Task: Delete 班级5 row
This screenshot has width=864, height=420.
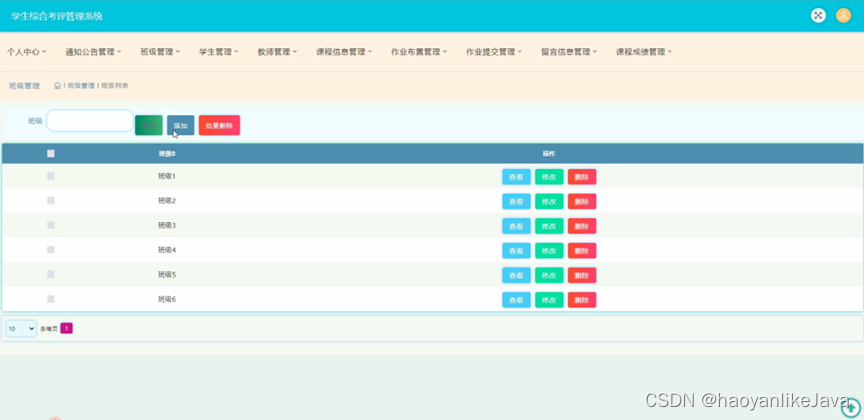Action: (582, 275)
